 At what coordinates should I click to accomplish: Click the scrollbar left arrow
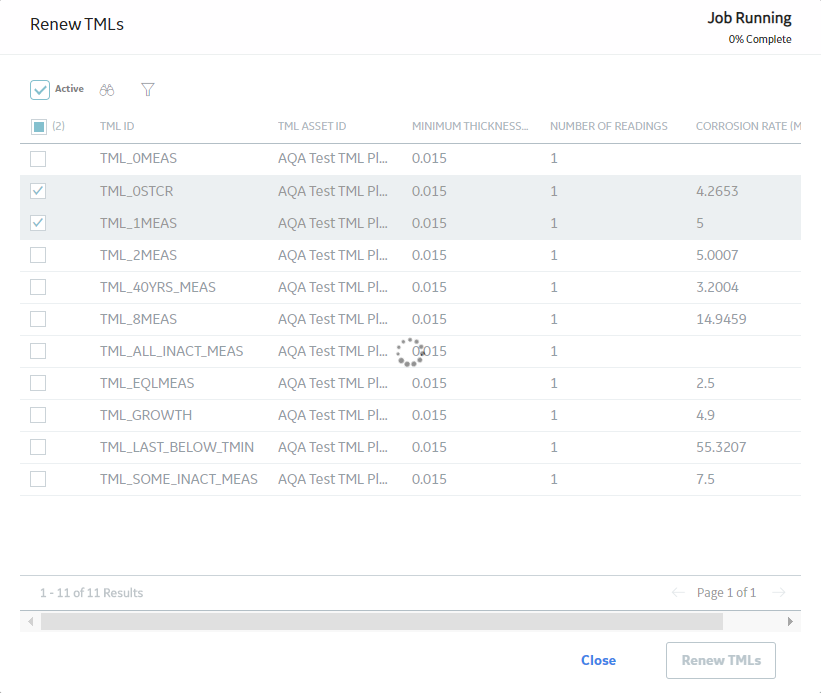31,621
